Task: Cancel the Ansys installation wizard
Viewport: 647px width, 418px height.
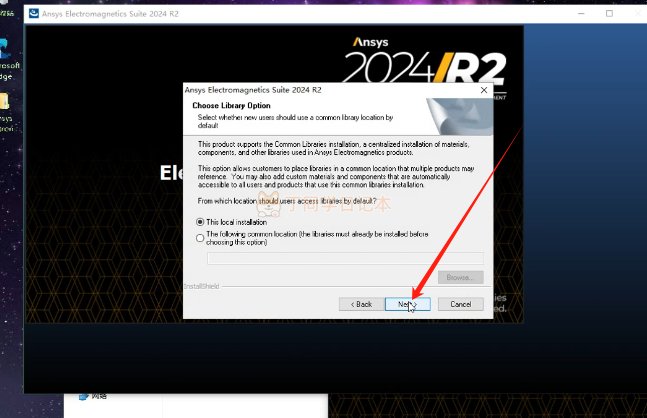Action: (460, 304)
